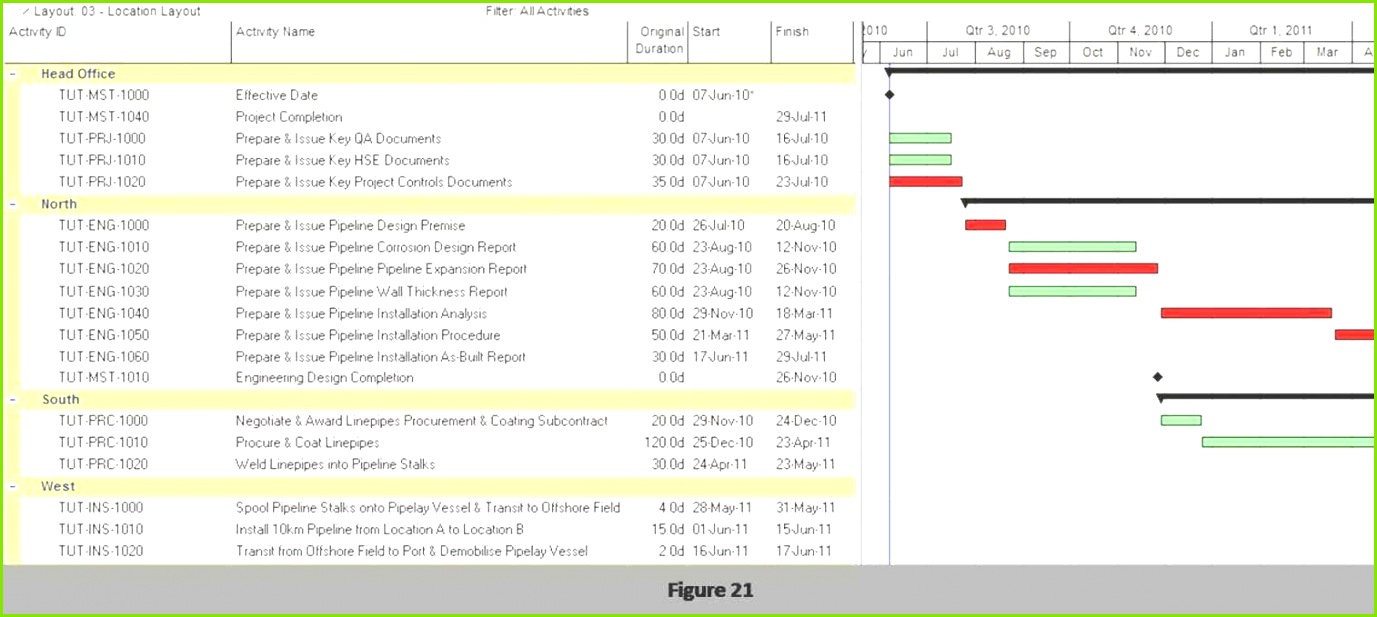Click Qtr 4, 2010 in the timescale
The image size is (1377, 617).
tap(1139, 31)
